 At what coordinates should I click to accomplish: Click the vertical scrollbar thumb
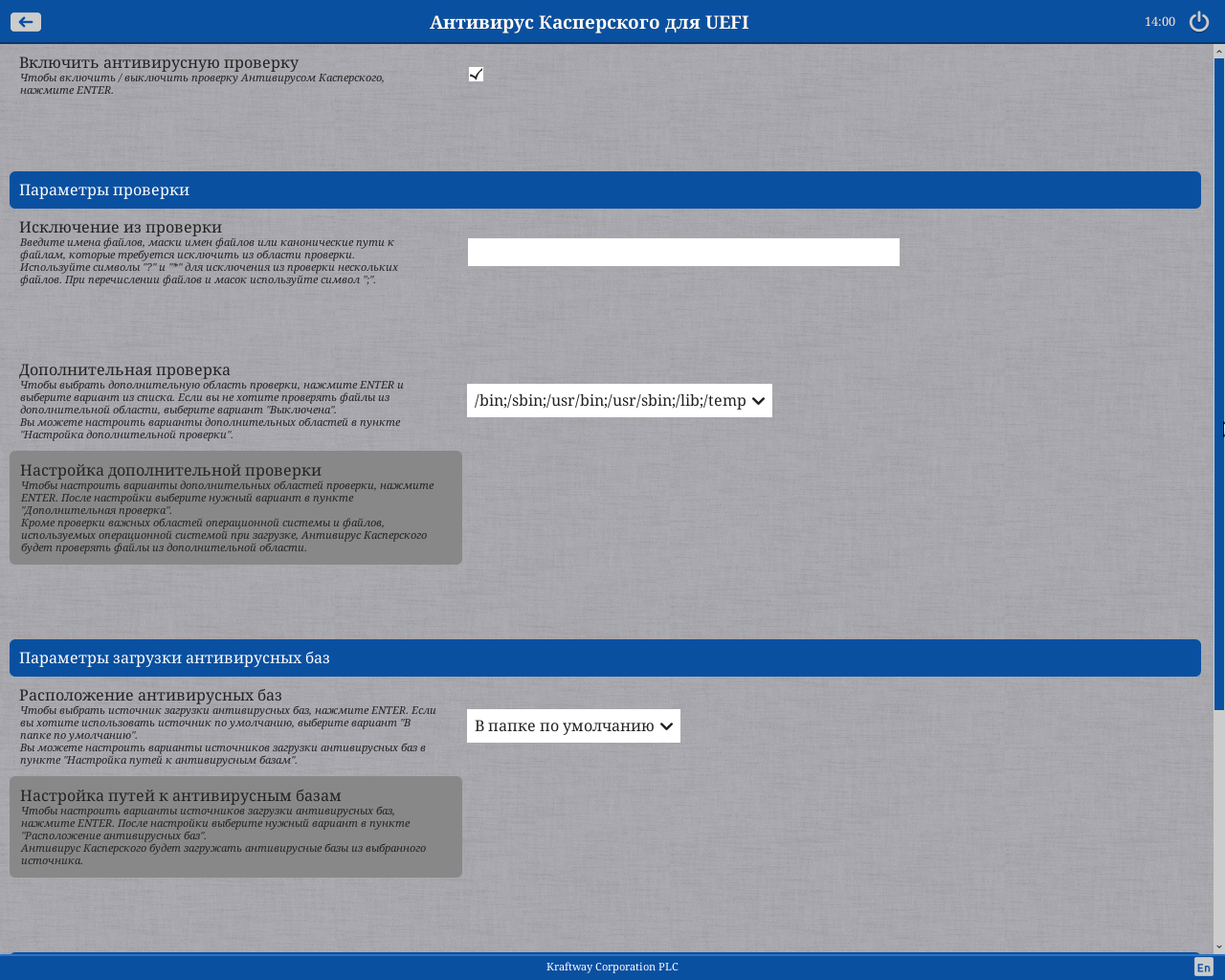(x=1219, y=383)
